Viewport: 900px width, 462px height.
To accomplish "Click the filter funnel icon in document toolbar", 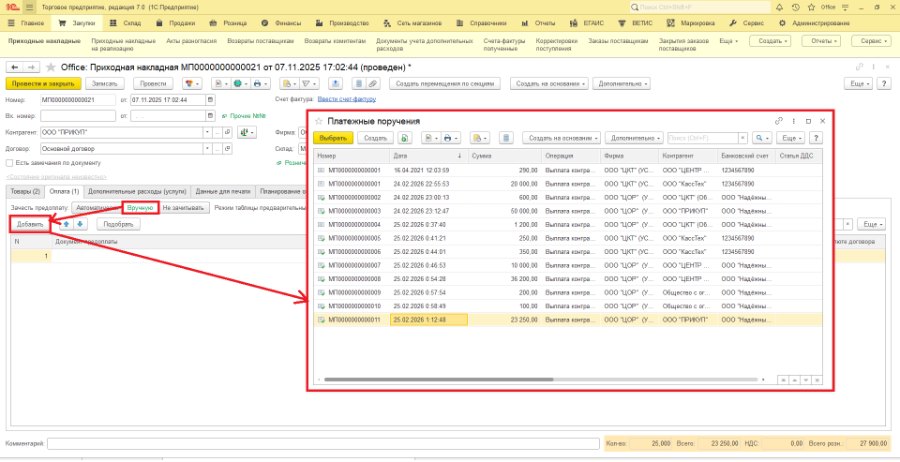I will 308,84.
